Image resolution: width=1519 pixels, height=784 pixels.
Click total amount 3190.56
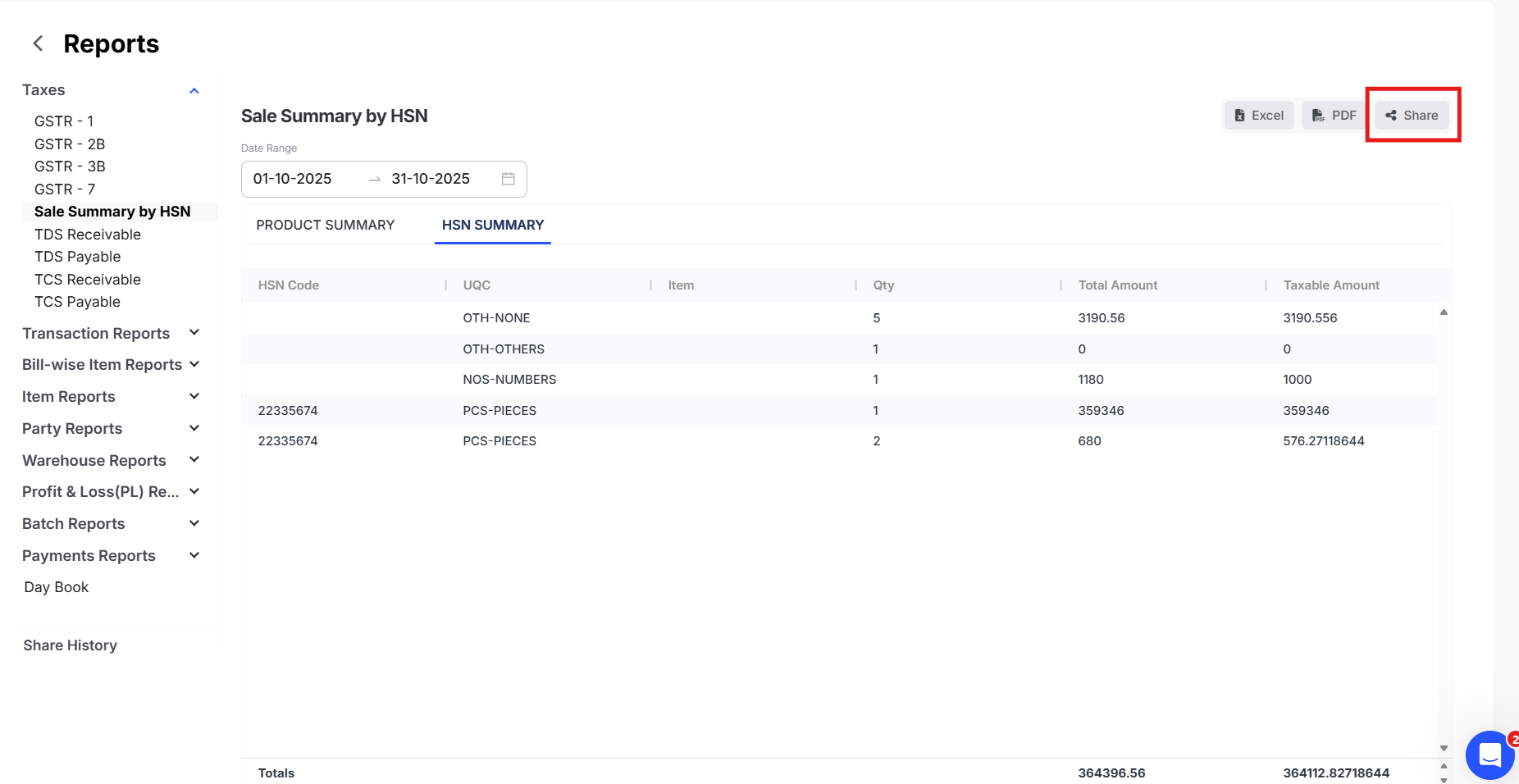[x=1102, y=318]
